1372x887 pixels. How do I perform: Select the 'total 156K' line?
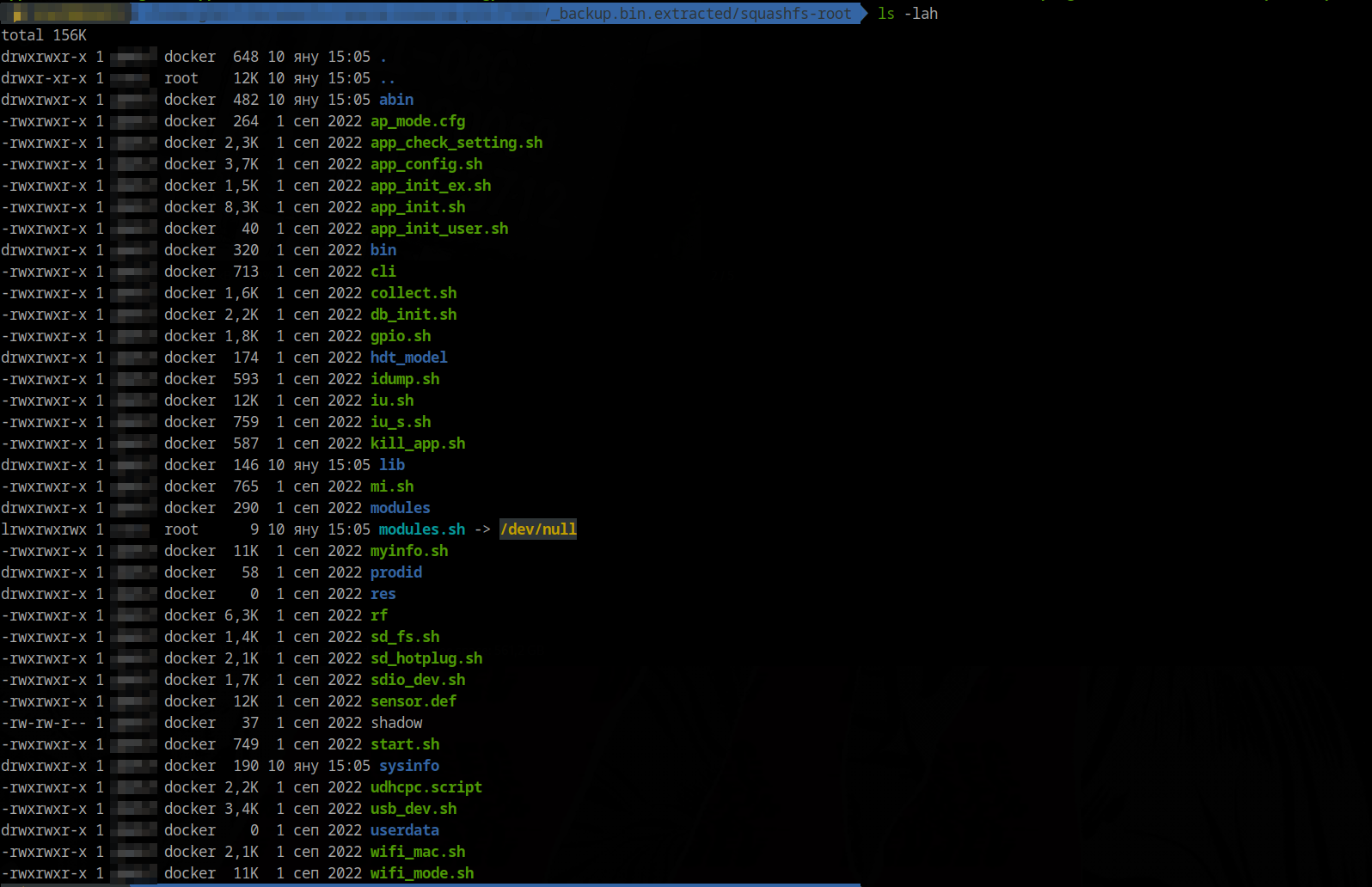coord(44,35)
